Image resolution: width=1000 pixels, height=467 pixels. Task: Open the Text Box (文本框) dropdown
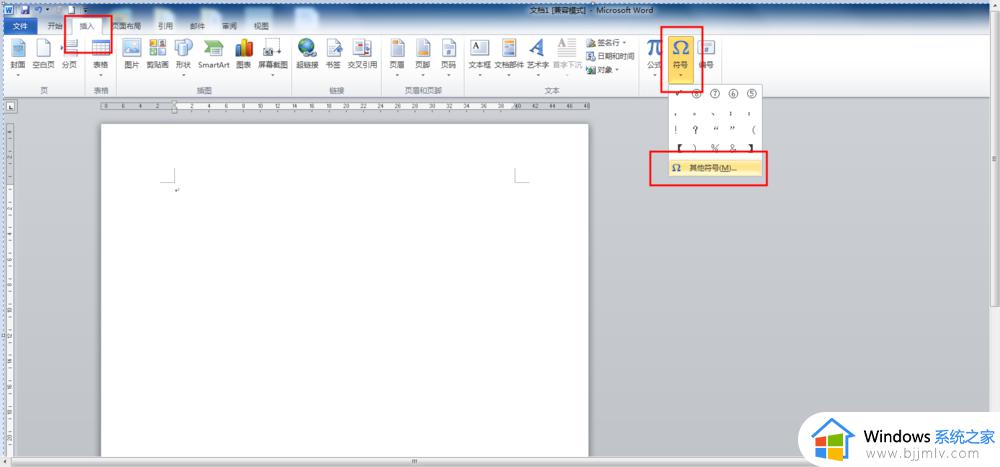(x=480, y=56)
